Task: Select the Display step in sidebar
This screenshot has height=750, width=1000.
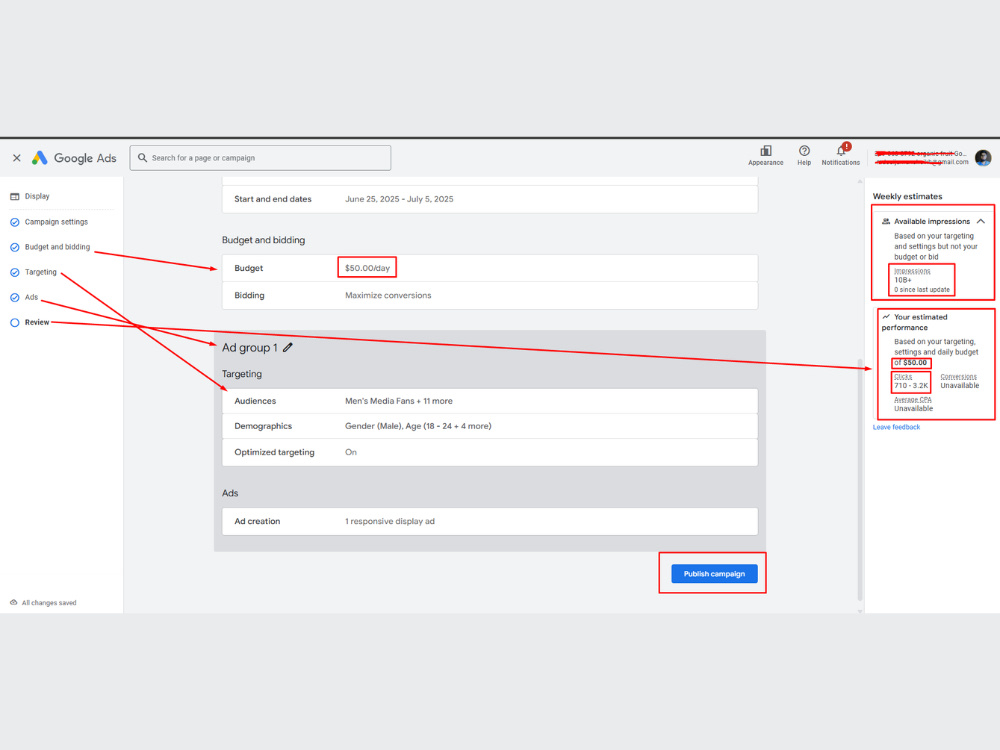Action: point(37,196)
